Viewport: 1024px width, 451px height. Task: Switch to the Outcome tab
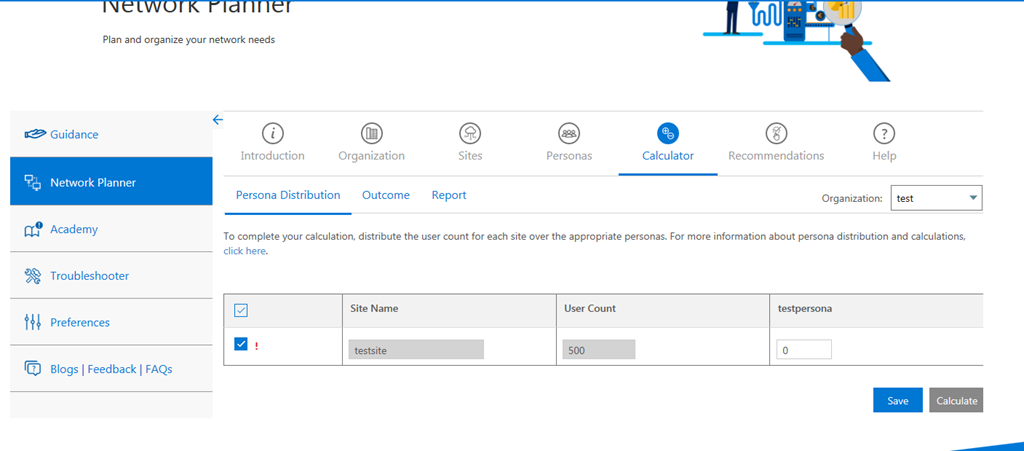(x=386, y=195)
